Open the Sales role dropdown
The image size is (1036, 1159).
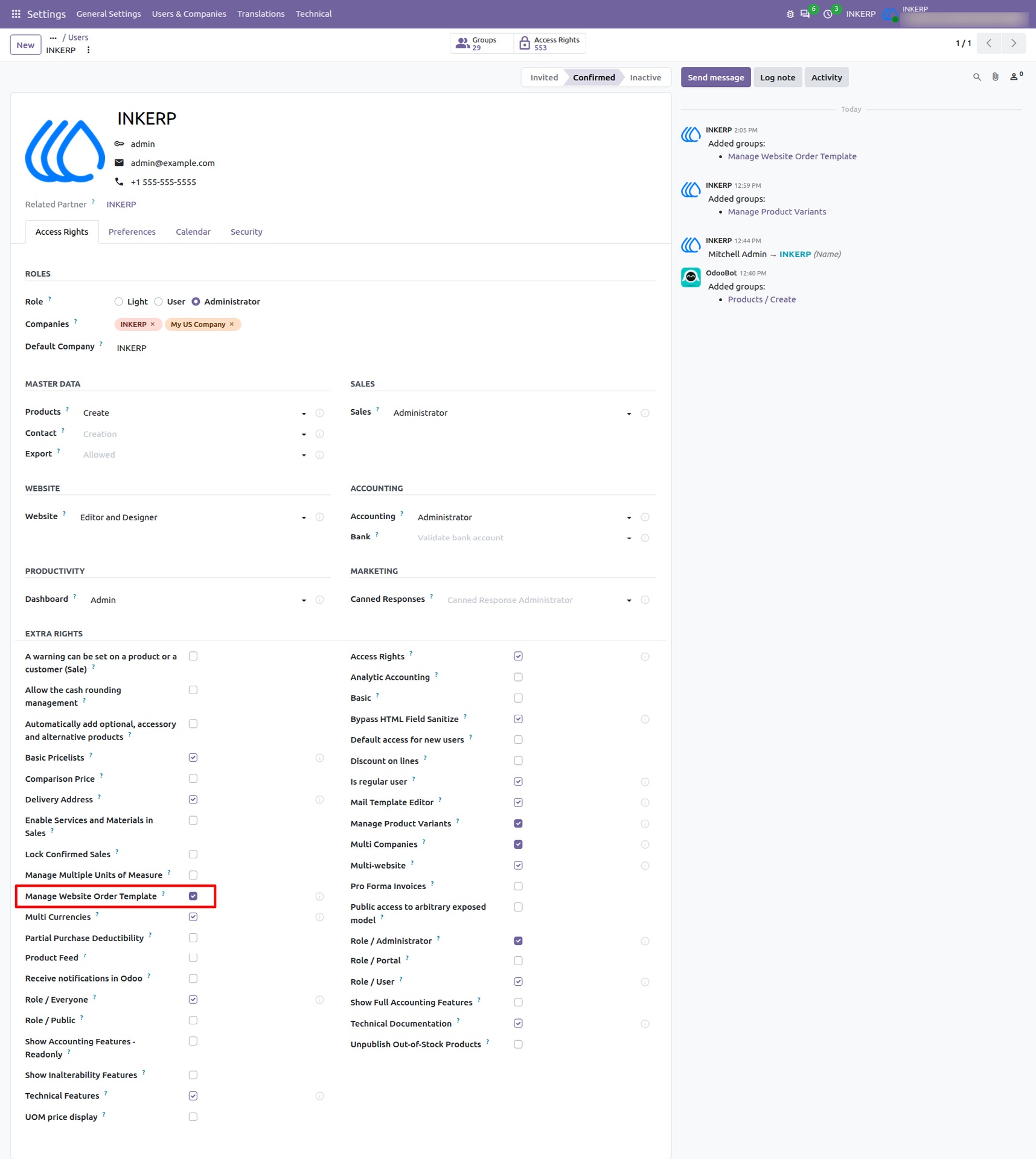pos(512,413)
